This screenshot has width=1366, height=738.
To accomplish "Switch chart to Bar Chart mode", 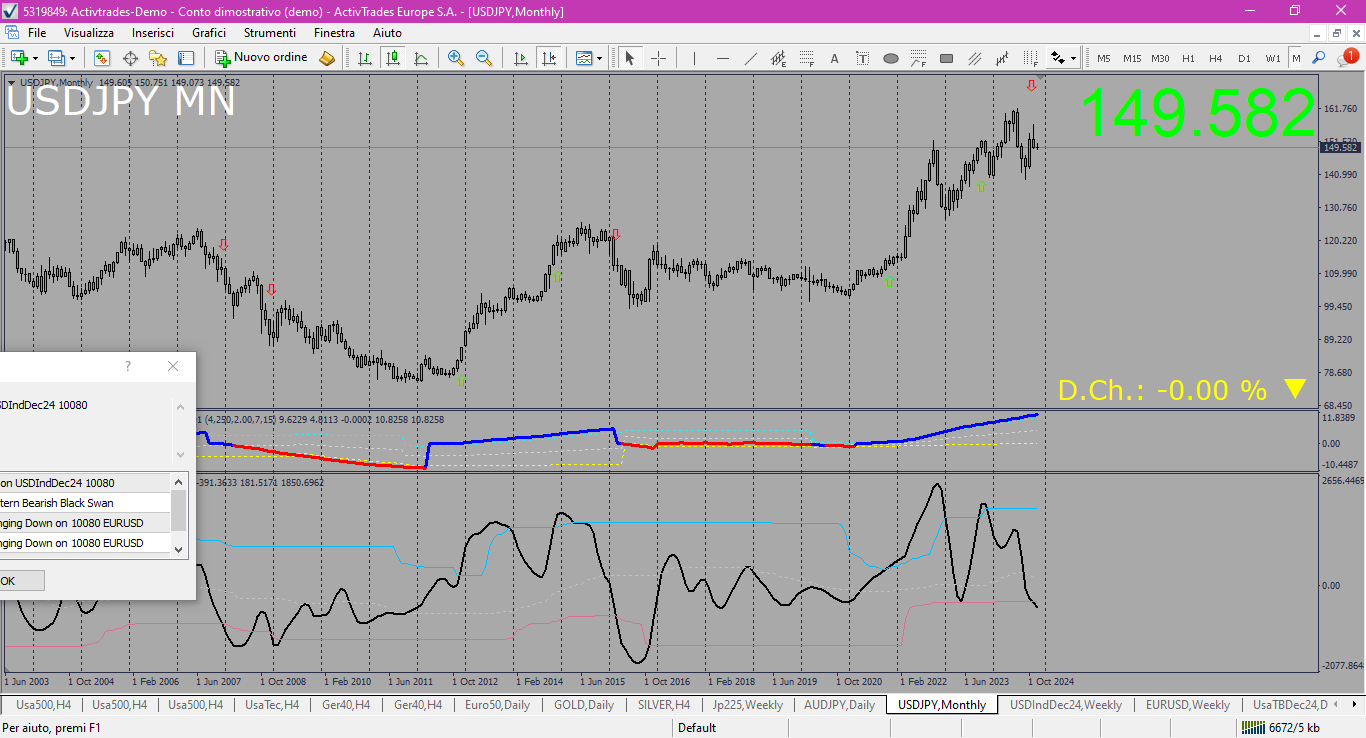I will point(365,58).
